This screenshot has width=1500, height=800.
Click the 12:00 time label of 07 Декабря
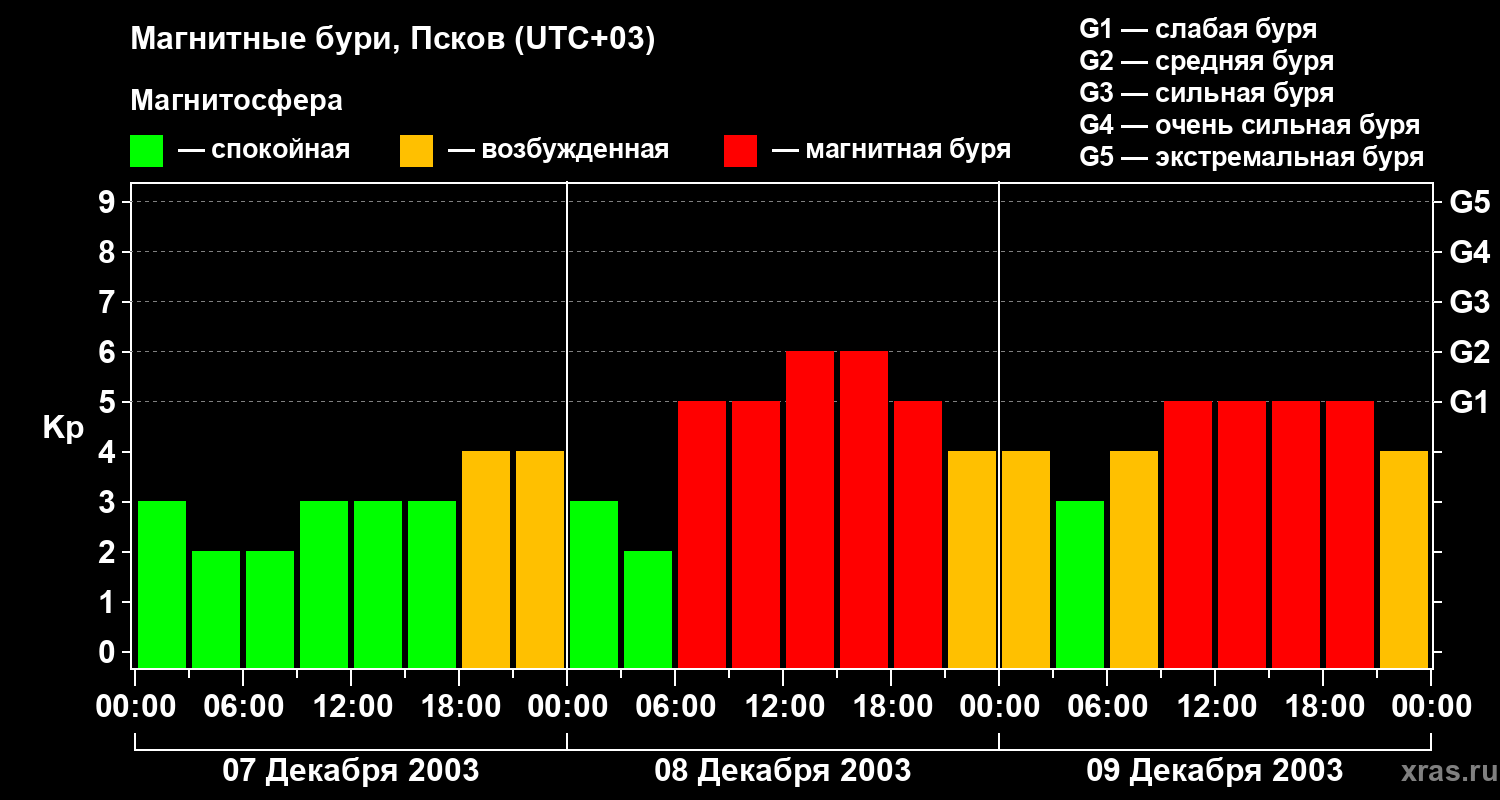[351, 706]
